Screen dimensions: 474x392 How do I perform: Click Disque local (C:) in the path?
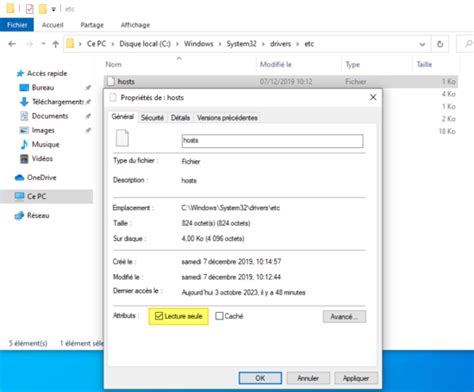pyautogui.click(x=145, y=44)
